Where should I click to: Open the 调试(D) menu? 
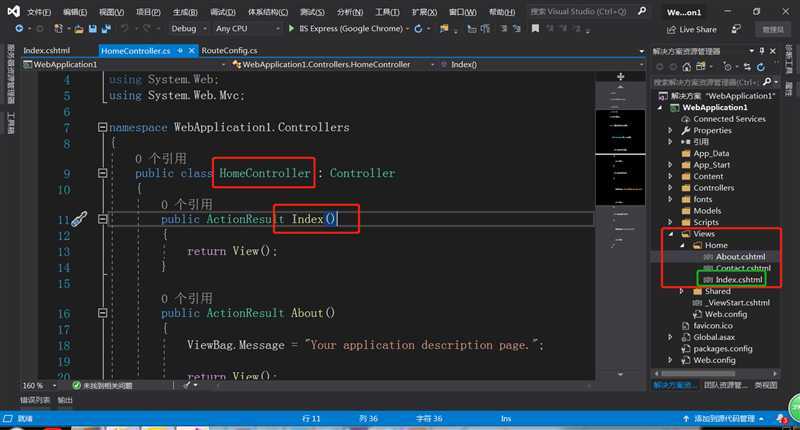point(222,12)
